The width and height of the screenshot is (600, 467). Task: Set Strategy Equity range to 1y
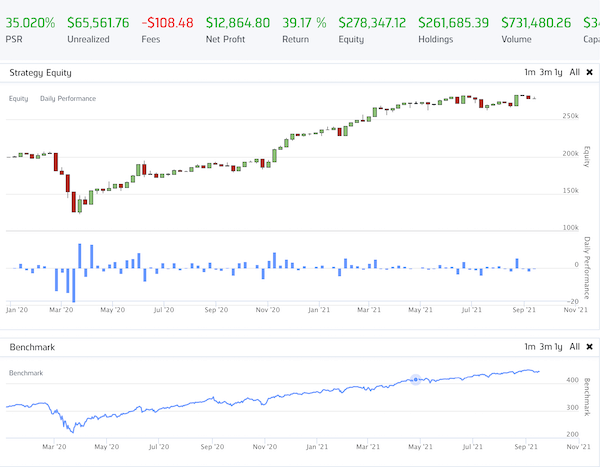tap(559, 73)
